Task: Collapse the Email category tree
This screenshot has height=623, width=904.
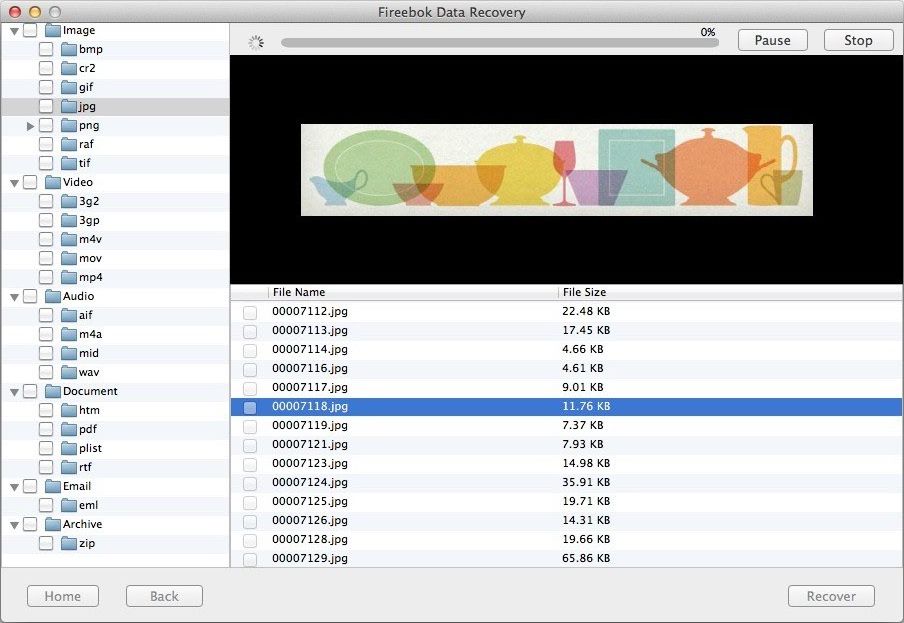Action: [x=14, y=488]
